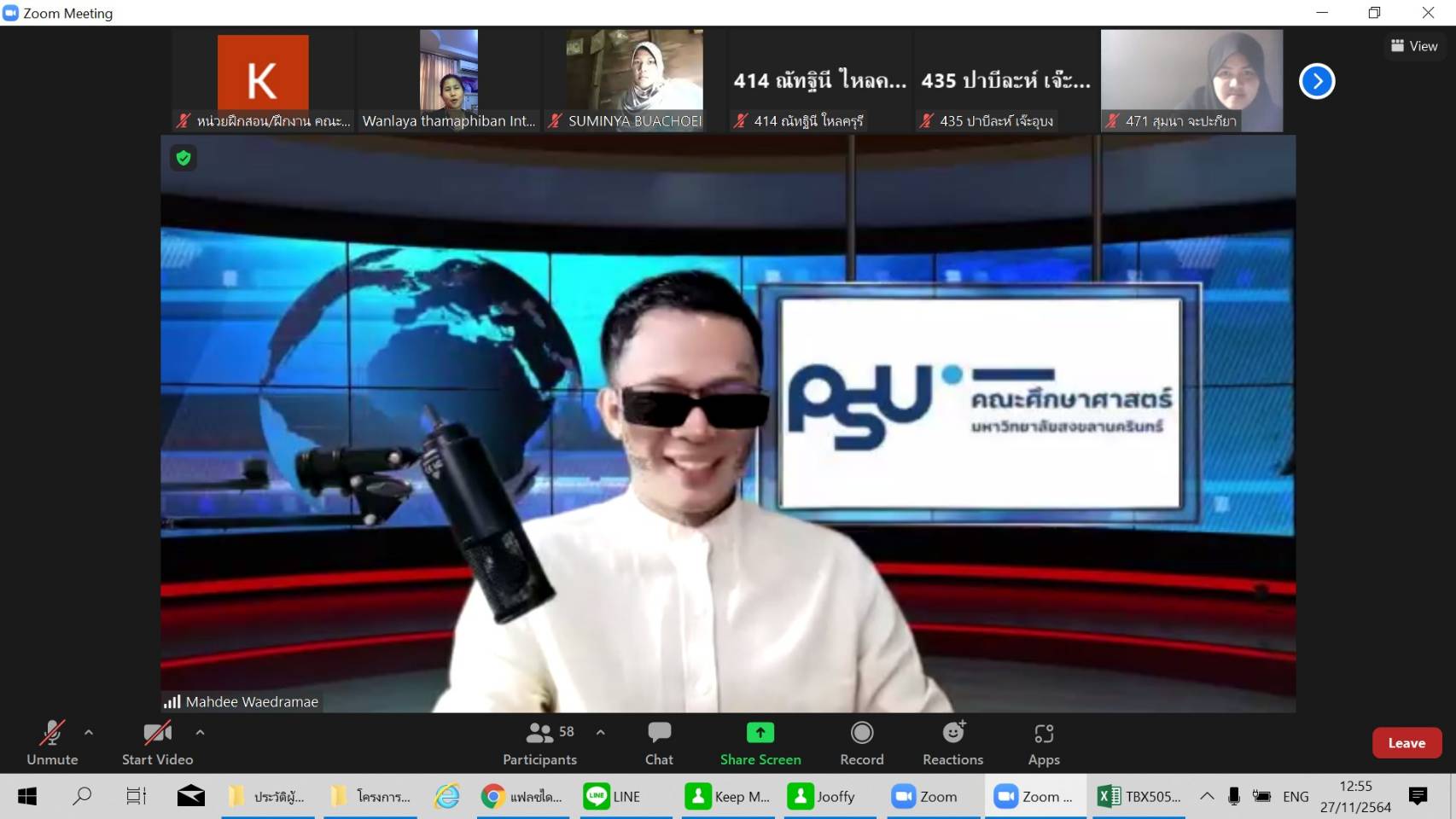Expand video options arrow beside Start Video
Image resolution: width=1456 pixels, height=819 pixels.
[x=200, y=732]
